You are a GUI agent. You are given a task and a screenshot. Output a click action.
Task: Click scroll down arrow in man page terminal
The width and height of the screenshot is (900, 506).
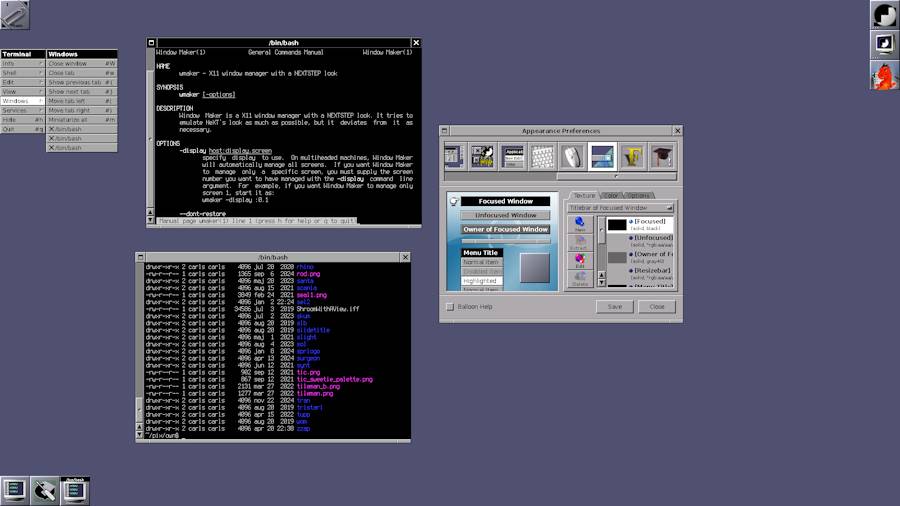pos(150,220)
